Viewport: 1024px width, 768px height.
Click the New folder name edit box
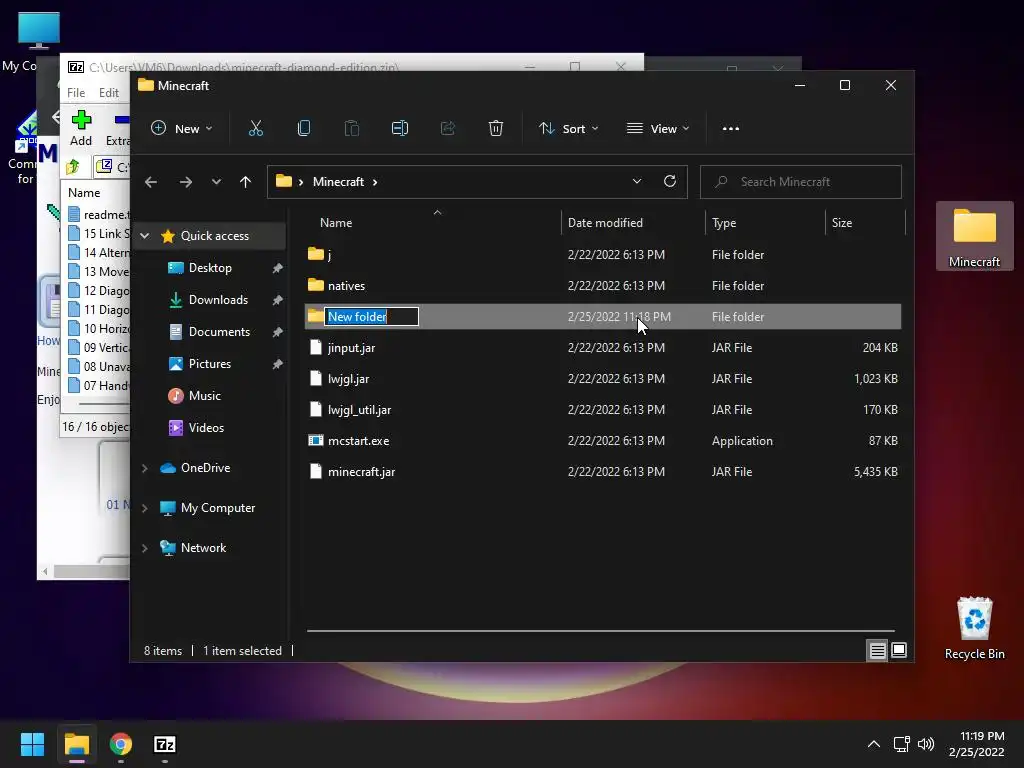click(372, 317)
